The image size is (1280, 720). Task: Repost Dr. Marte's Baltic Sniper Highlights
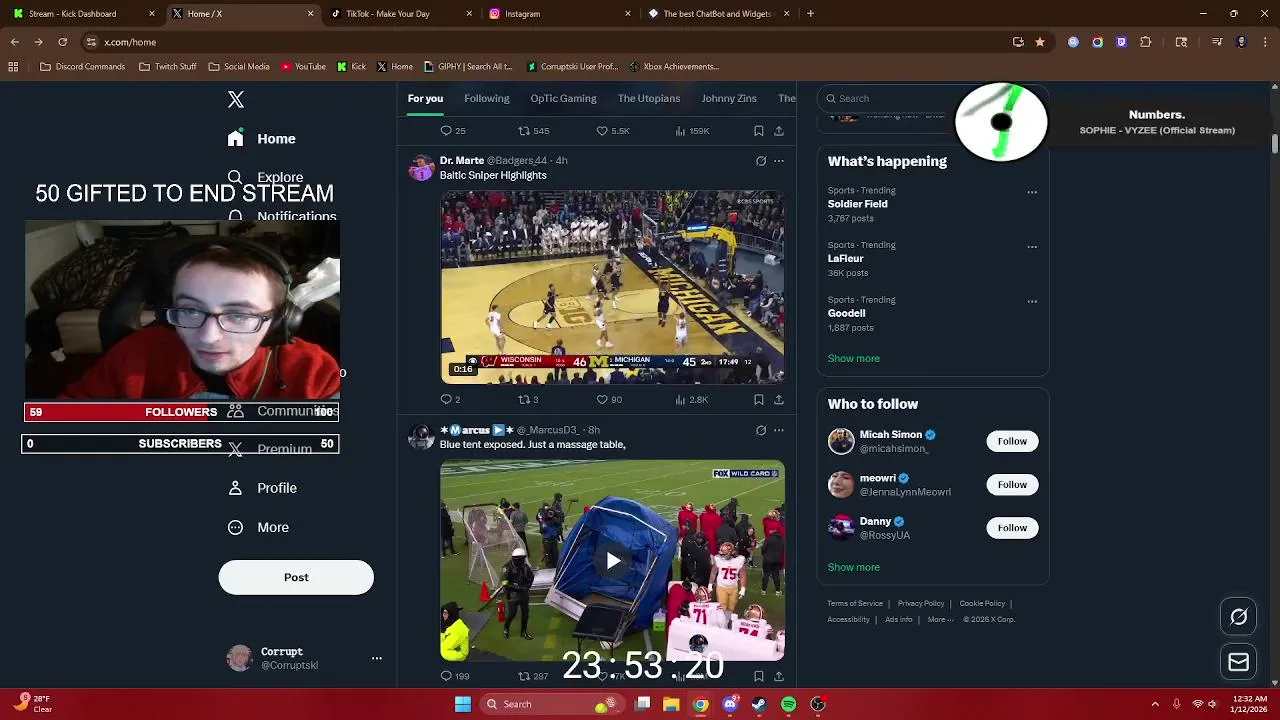pyautogui.click(x=523, y=399)
